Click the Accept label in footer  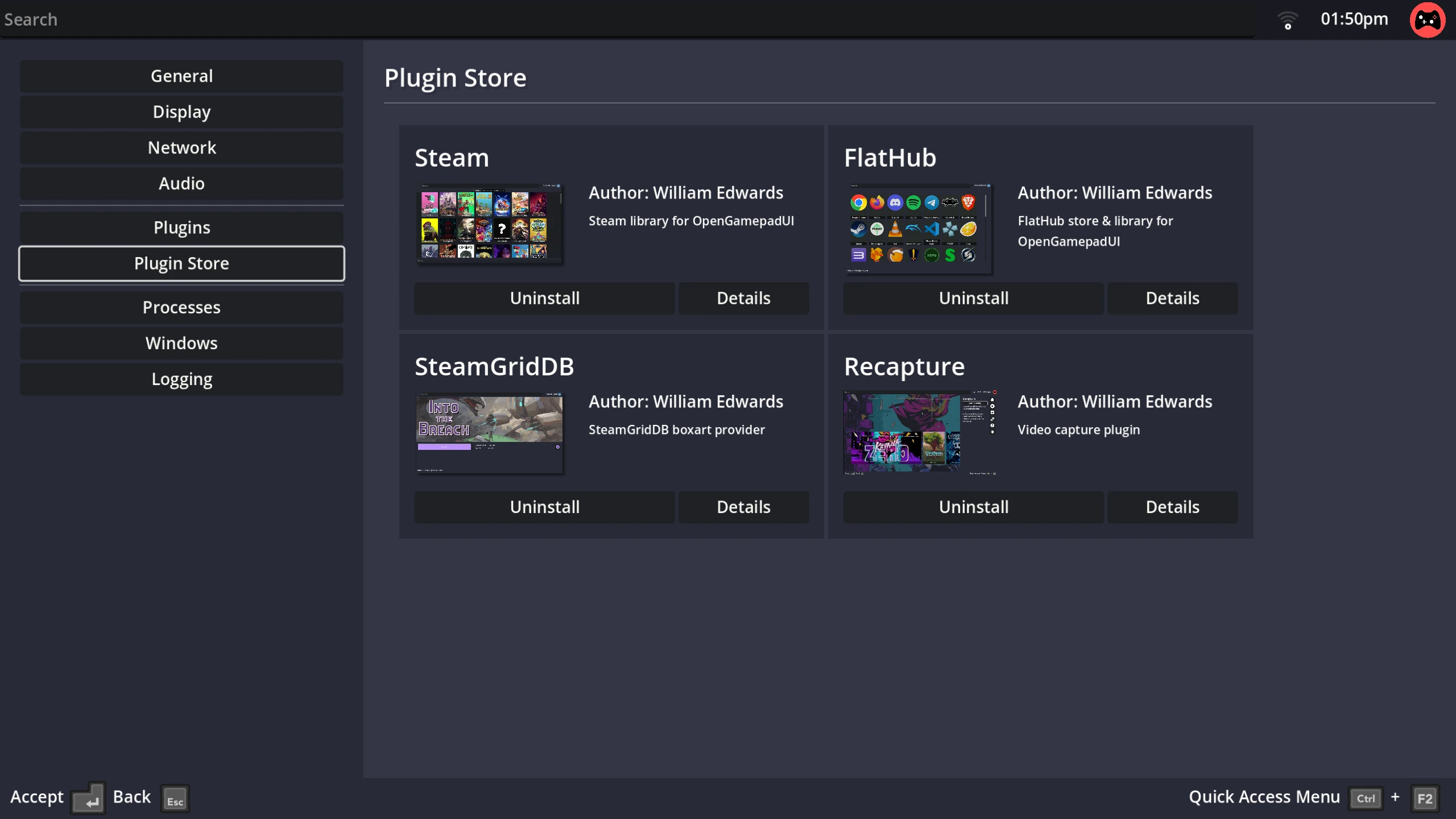37,797
